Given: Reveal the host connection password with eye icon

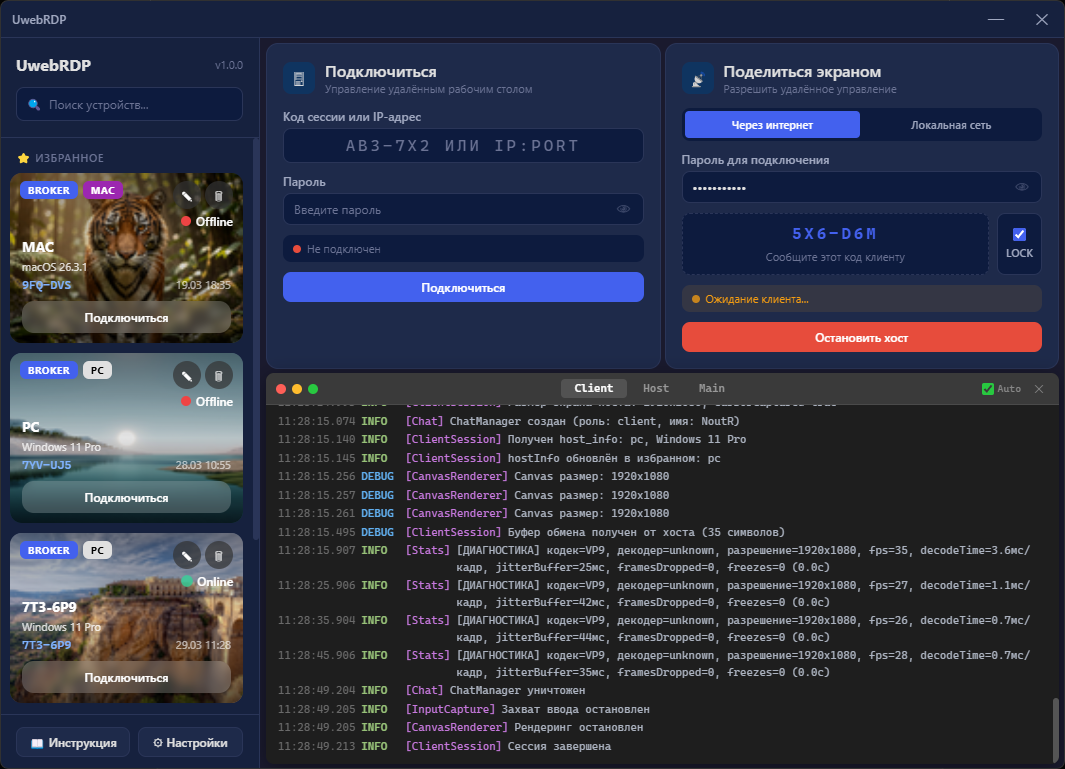Looking at the screenshot, I should click(x=1022, y=186).
